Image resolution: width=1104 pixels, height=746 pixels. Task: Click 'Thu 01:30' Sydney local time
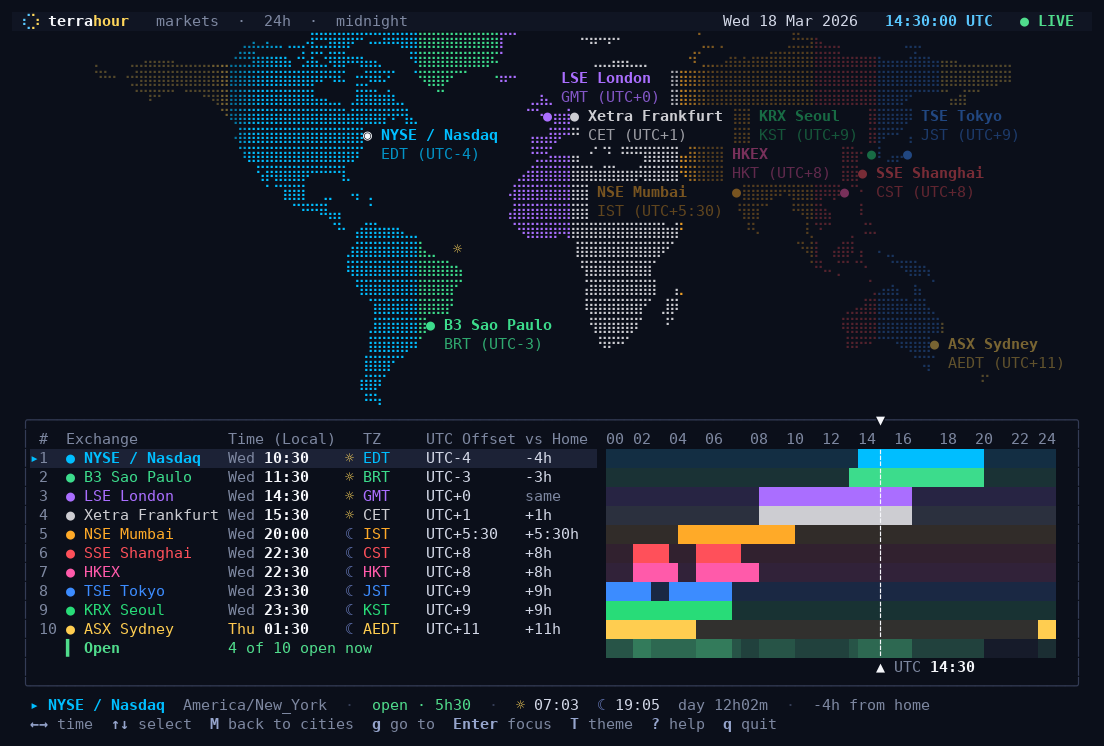(268, 629)
